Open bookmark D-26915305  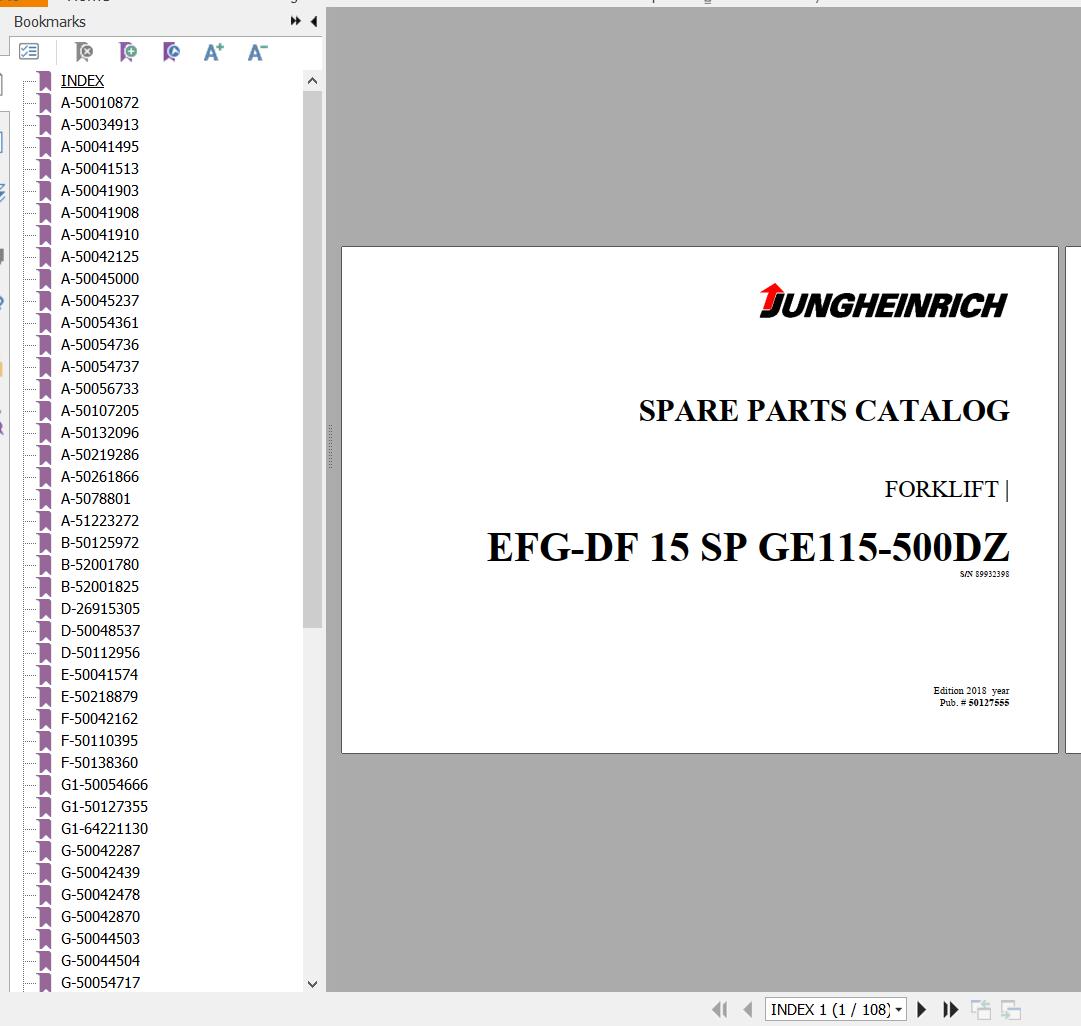point(101,610)
